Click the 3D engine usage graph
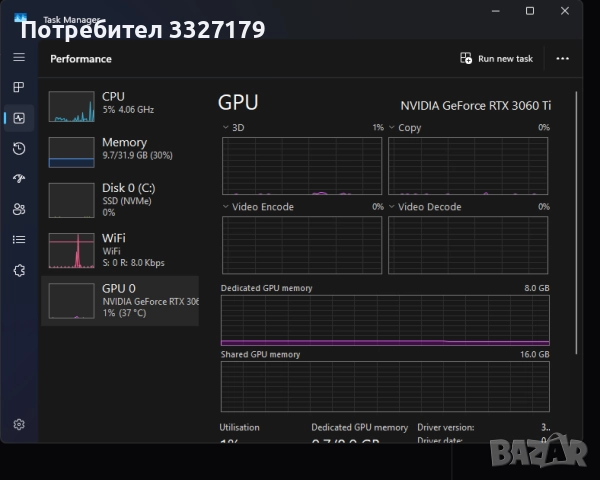600x480 pixels. [x=302, y=166]
